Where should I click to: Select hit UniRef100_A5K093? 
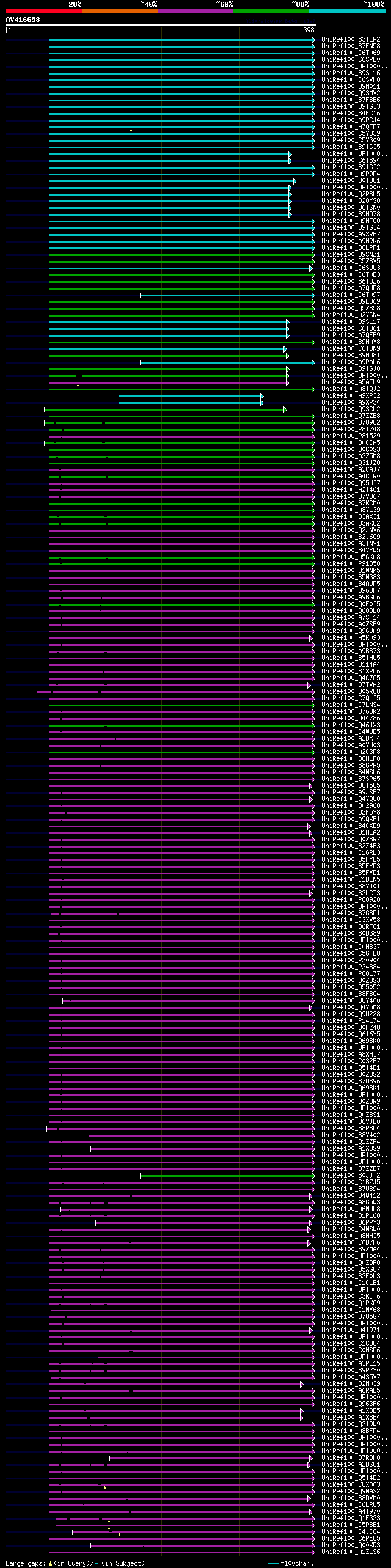[x=351, y=638]
